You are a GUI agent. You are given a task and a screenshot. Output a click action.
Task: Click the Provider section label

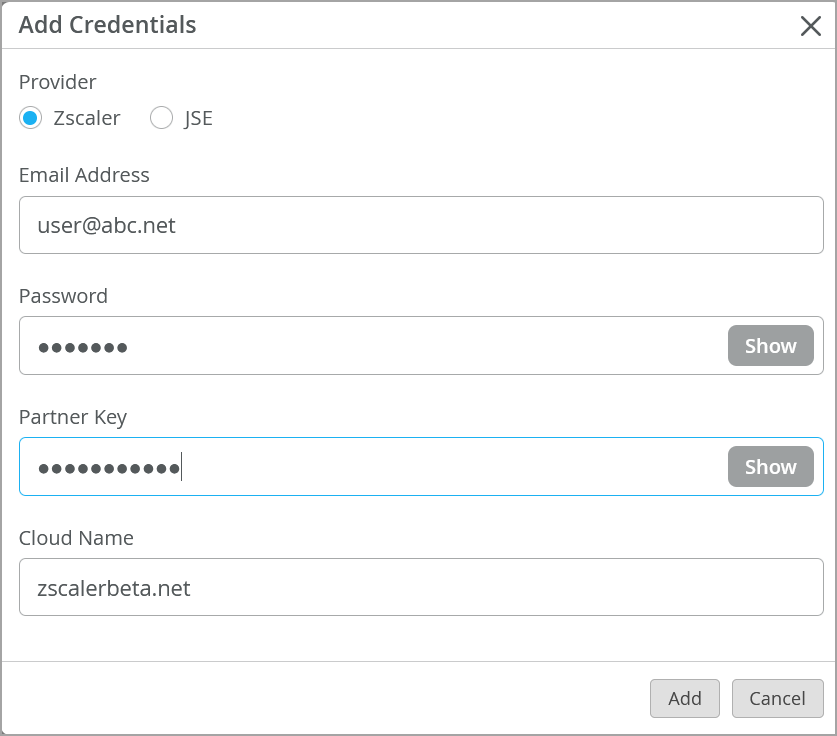58,82
